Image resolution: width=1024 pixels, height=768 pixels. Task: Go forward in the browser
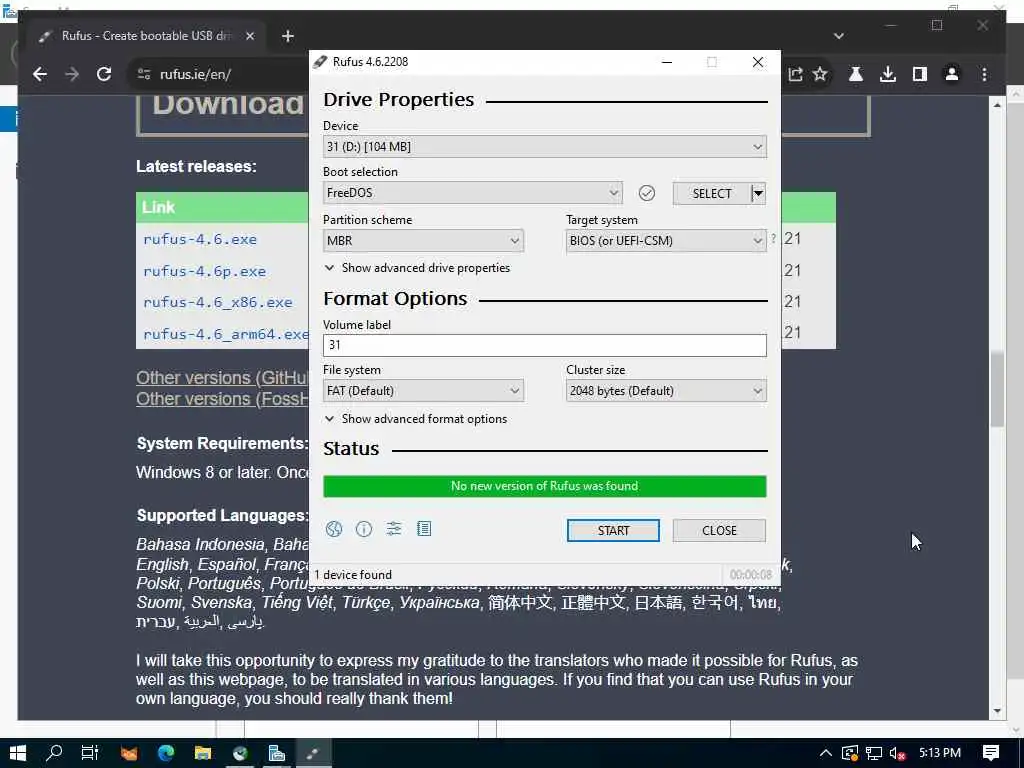pyautogui.click(x=72, y=74)
